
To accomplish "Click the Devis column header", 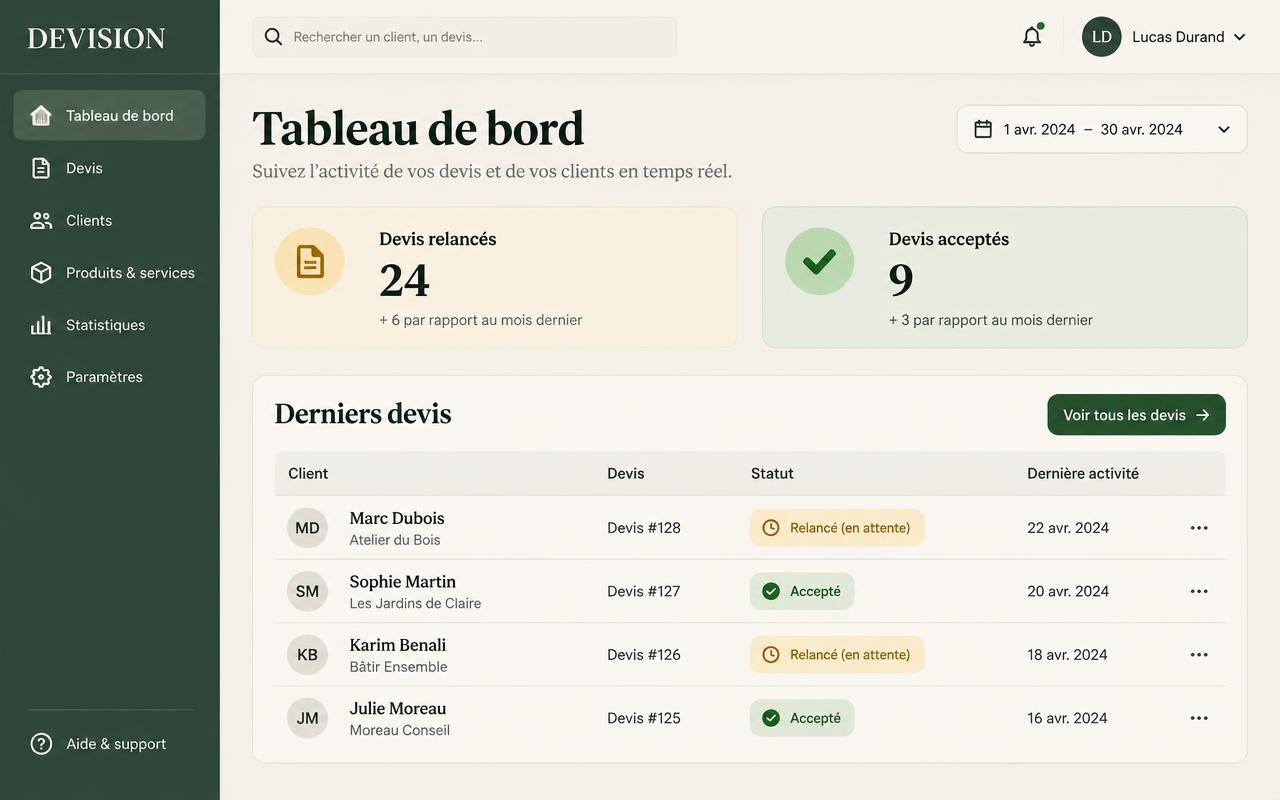I will coord(626,473).
